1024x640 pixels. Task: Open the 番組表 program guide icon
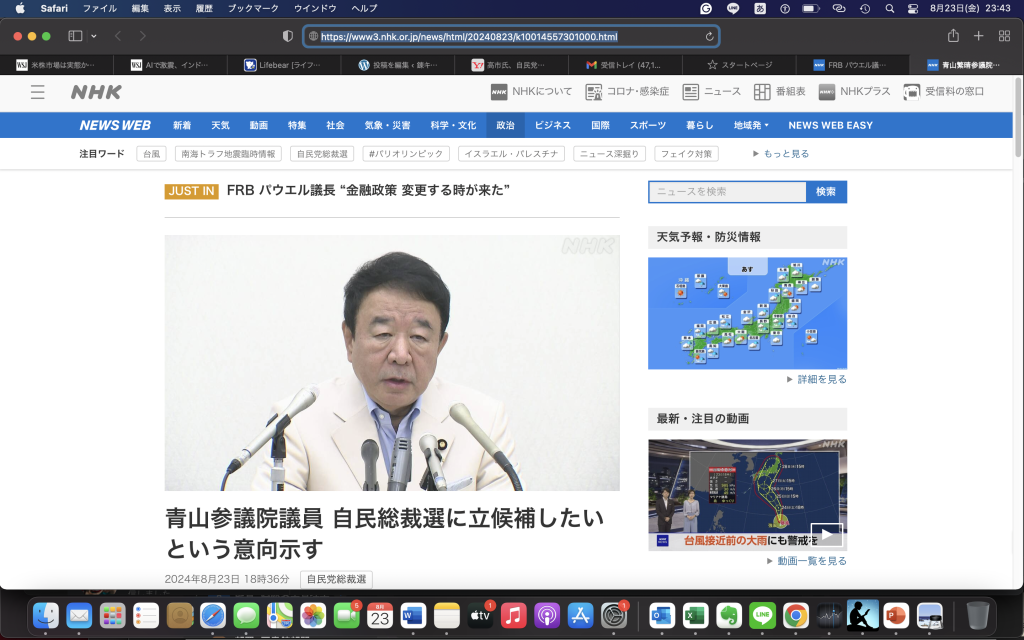click(x=762, y=92)
